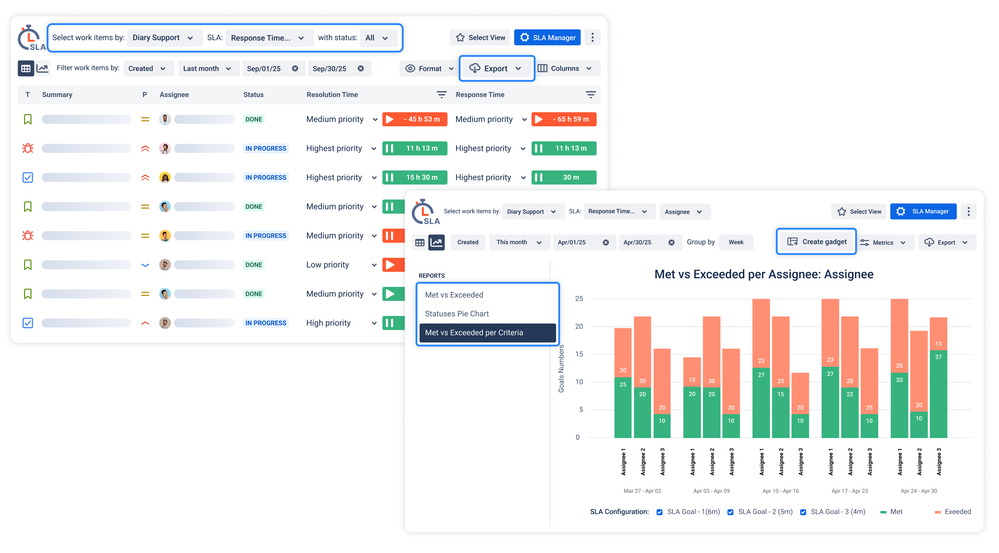Click the Group by Week field

(737, 242)
